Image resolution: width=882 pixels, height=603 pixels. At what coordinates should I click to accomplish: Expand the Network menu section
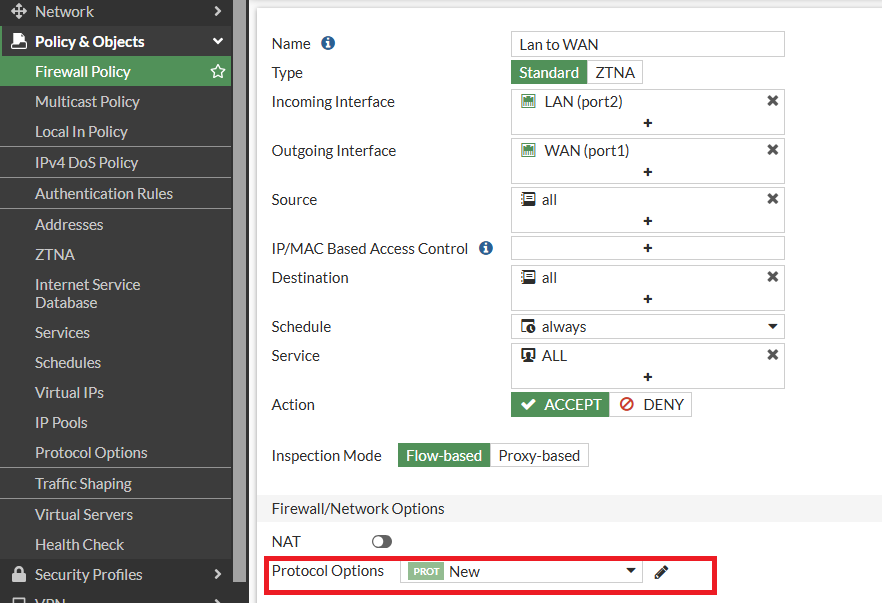click(x=116, y=12)
